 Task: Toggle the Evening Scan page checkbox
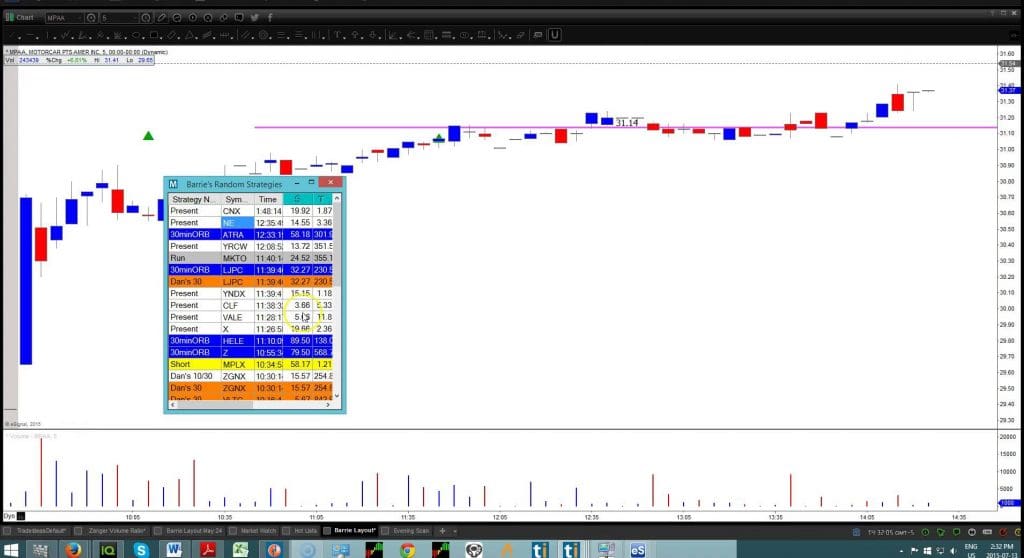[x=385, y=531]
